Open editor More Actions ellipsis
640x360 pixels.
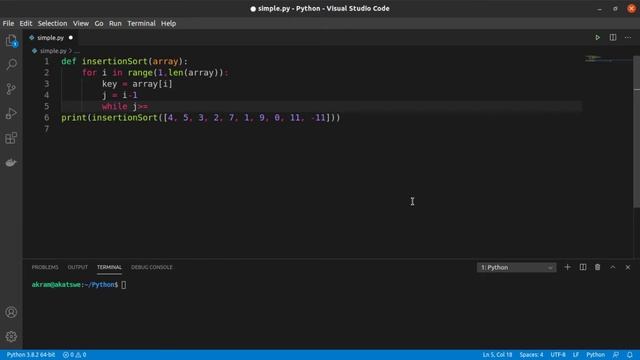628,38
